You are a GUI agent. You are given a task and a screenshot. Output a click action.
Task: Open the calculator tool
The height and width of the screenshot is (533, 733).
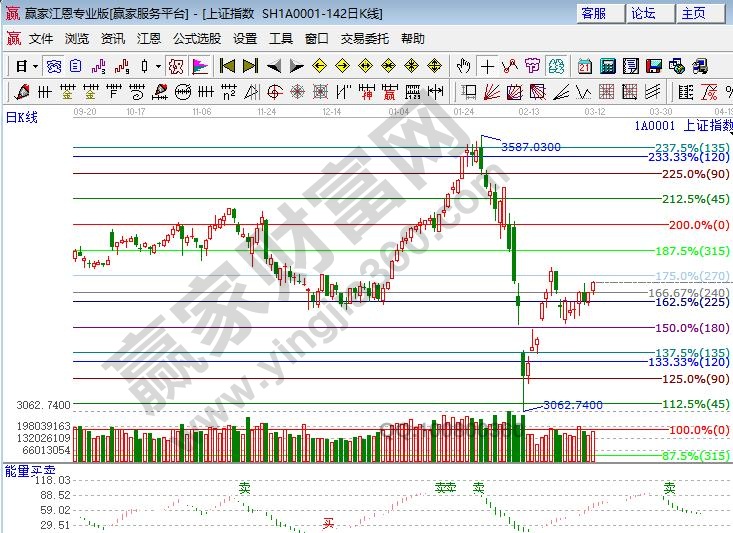pos(607,66)
